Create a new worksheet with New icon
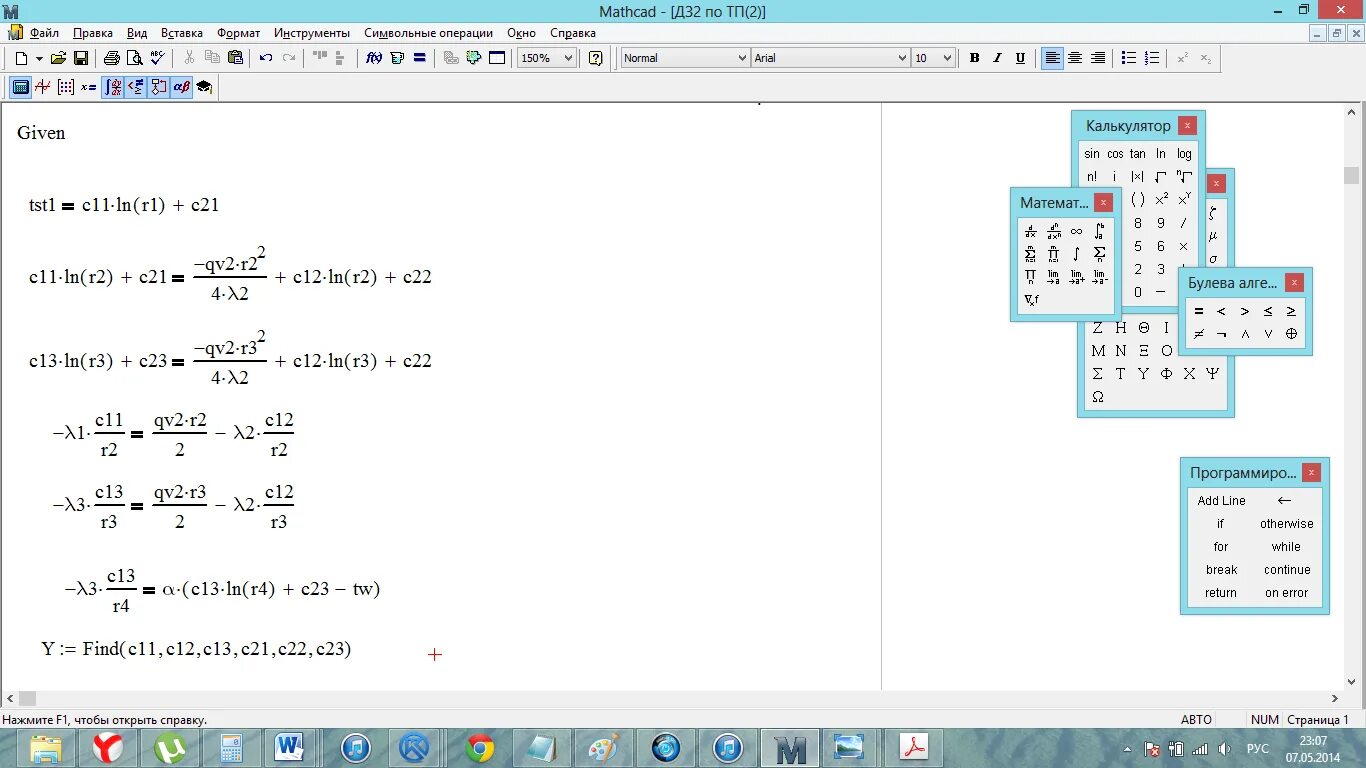The width and height of the screenshot is (1366, 768). [x=21, y=58]
